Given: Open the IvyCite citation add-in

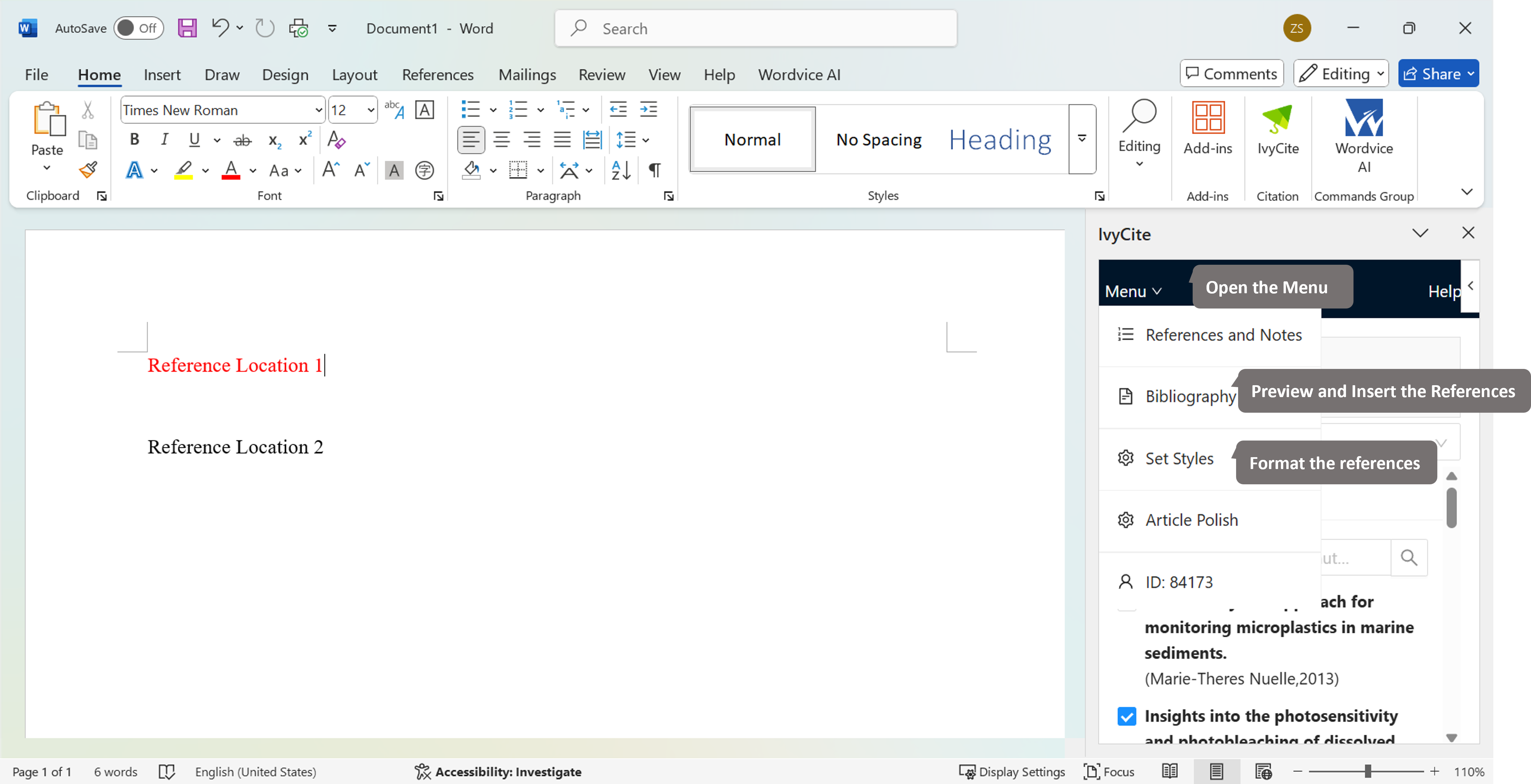Looking at the screenshot, I should (x=1278, y=129).
